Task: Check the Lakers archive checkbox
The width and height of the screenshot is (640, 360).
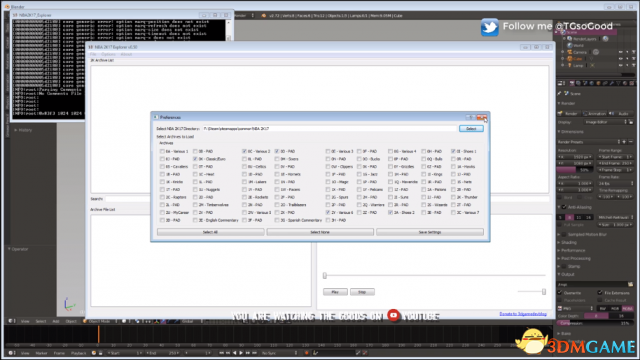Action: point(244,182)
